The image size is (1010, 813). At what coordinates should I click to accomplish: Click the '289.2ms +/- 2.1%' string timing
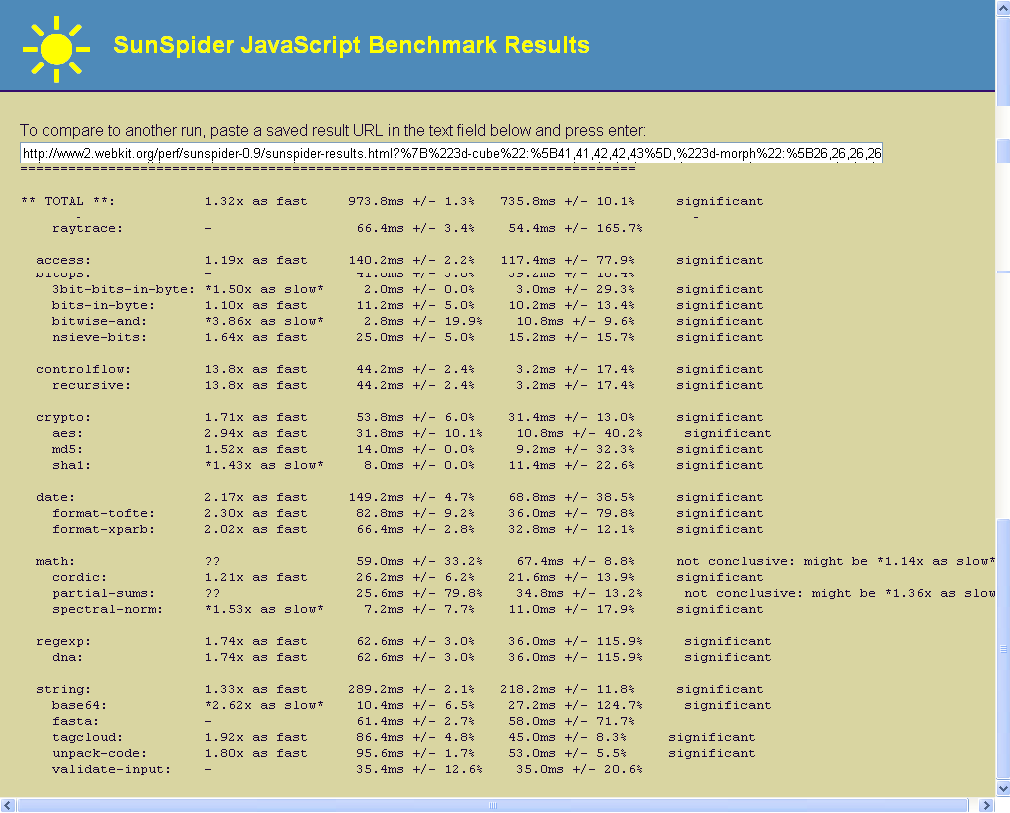tap(411, 690)
